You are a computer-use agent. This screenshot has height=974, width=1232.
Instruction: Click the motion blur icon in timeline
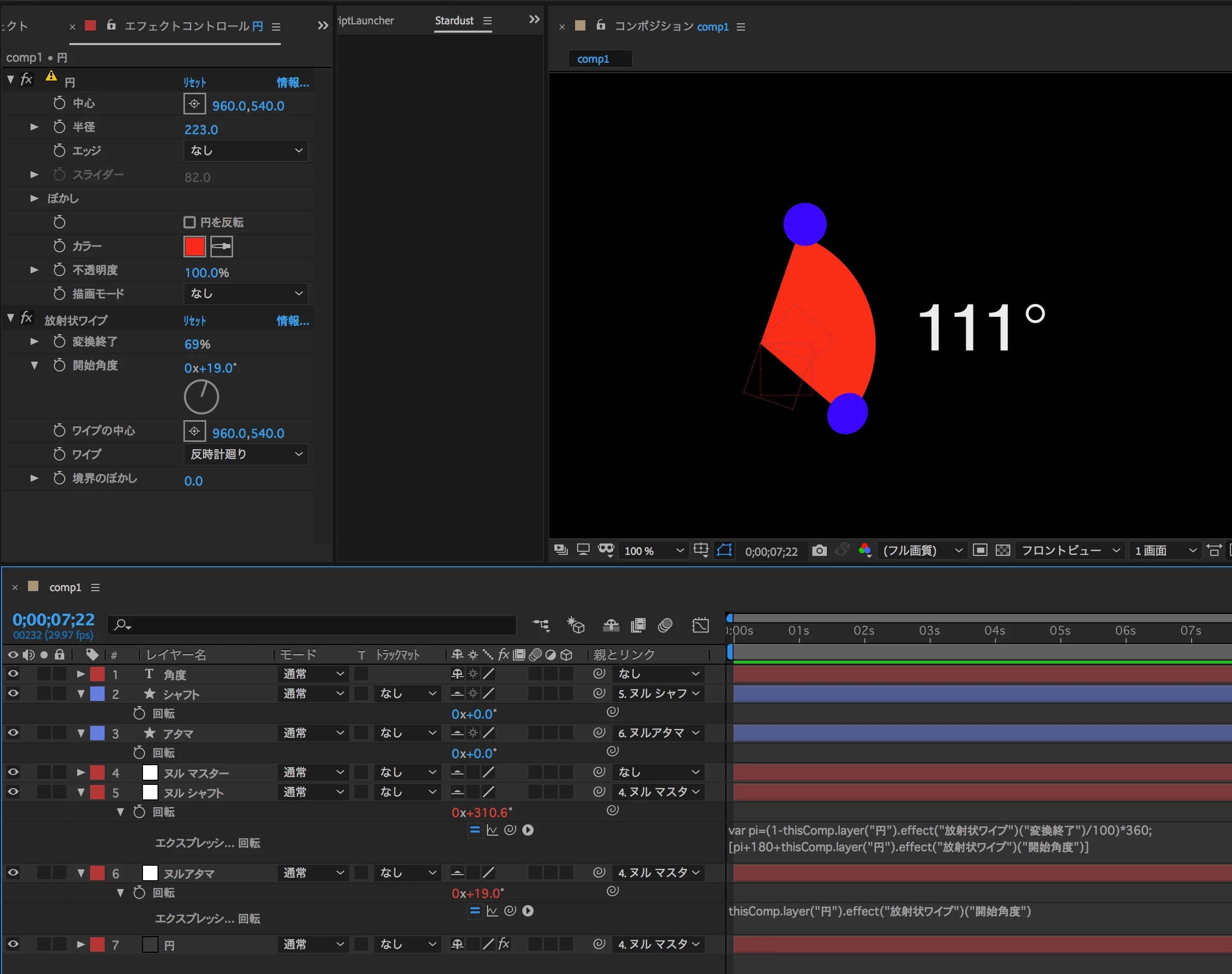pos(665,625)
